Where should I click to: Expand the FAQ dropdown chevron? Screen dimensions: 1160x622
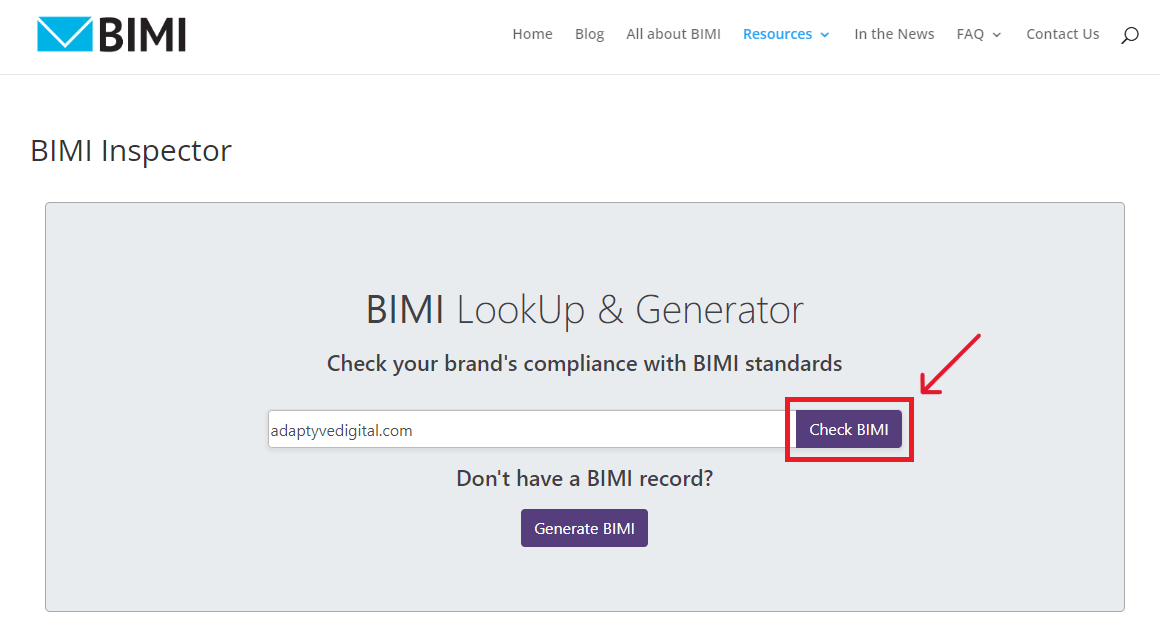[997, 35]
